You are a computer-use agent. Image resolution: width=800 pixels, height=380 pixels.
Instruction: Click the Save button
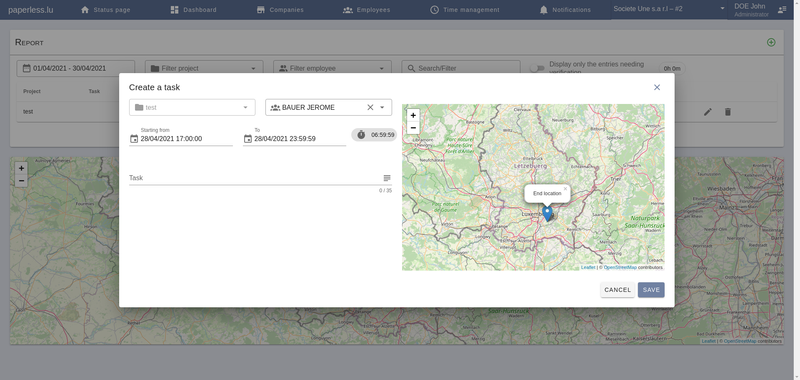[651, 290]
